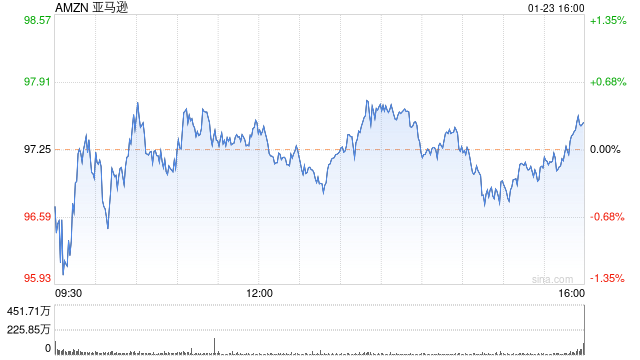Click the -0.68% percent label

point(607,216)
